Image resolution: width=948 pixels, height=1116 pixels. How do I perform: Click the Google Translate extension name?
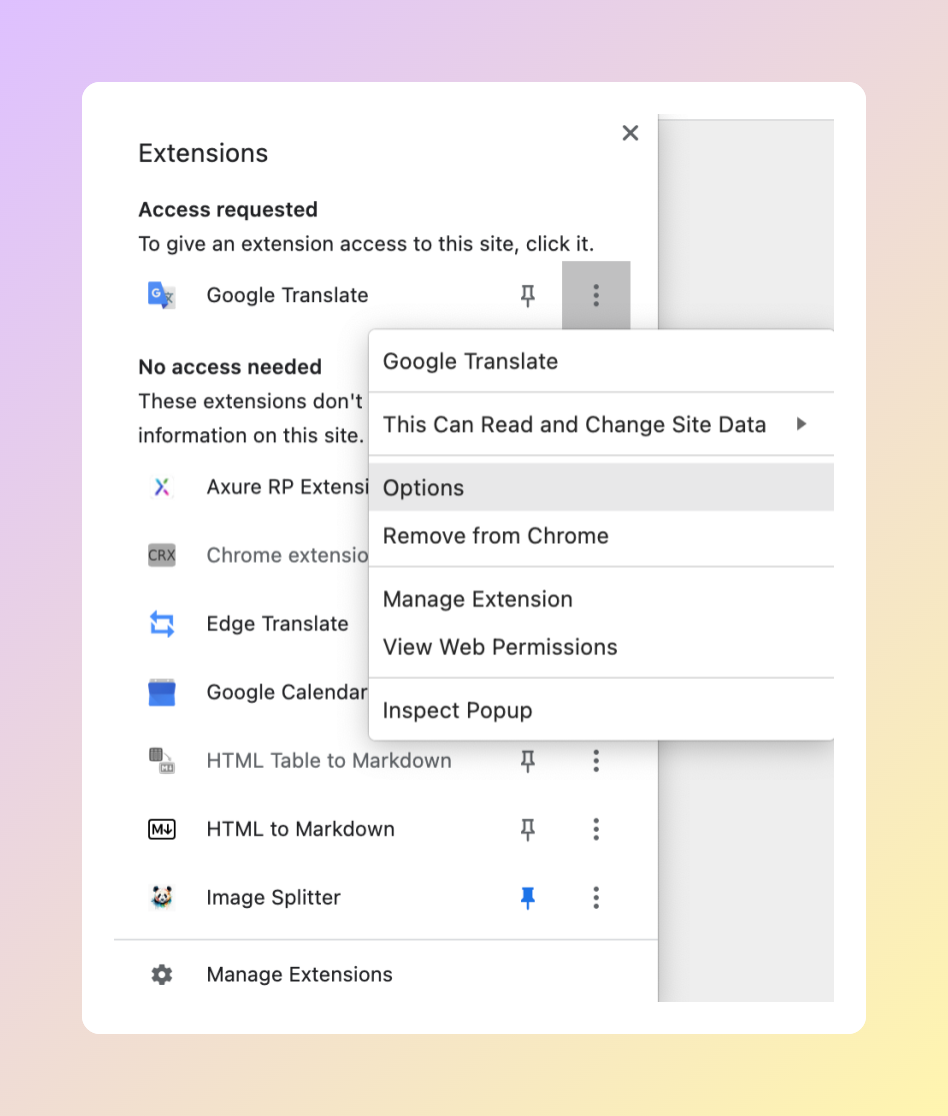coord(288,295)
